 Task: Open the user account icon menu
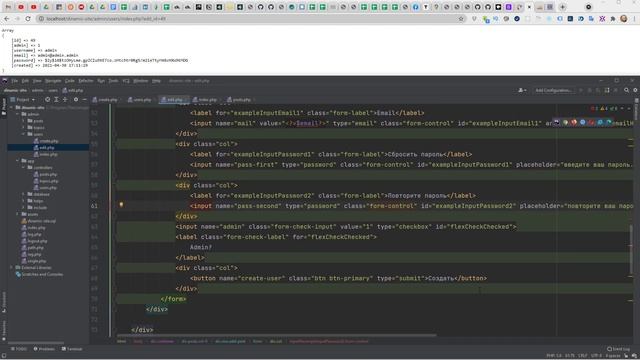(x=522, y=90)
